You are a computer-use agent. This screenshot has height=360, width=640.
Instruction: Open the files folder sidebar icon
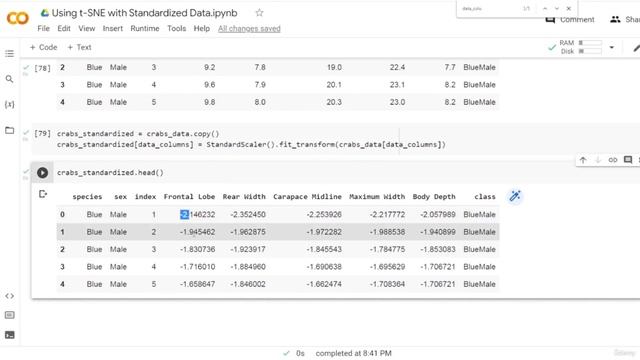tap(9, 130)
